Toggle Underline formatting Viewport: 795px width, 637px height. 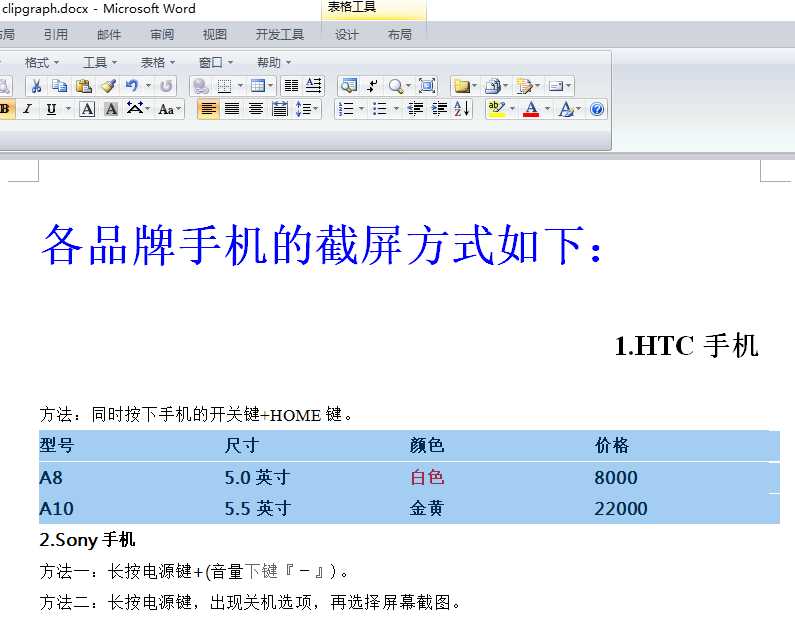point(51,109)
